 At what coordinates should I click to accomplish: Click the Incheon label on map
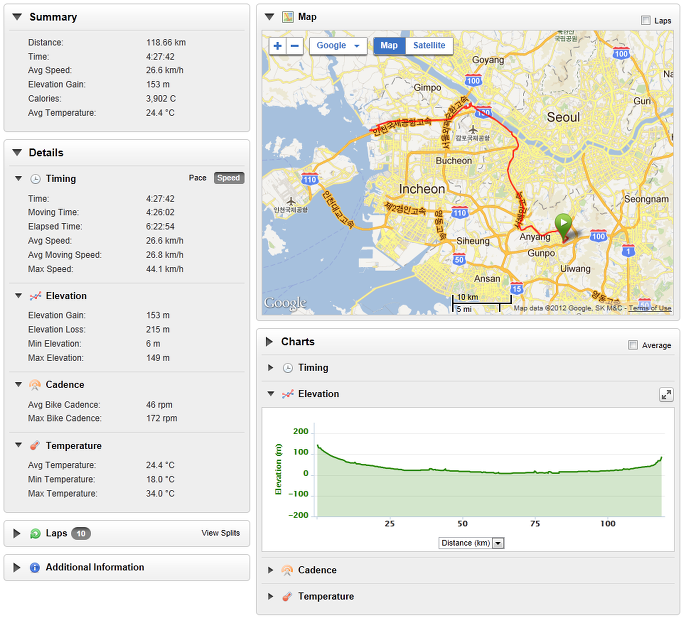coord(422,189)
